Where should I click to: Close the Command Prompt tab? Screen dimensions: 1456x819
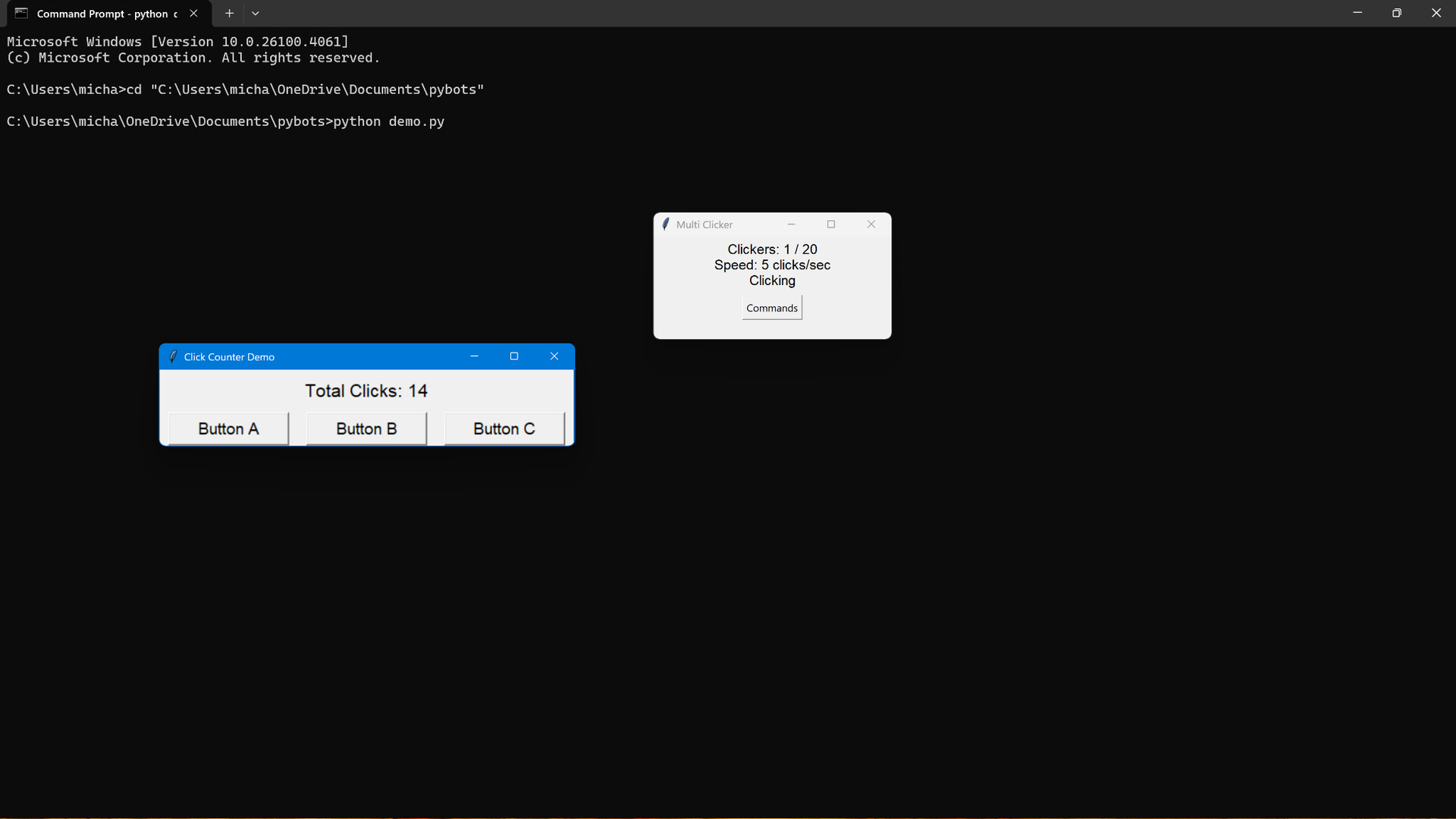coord(194,14)
